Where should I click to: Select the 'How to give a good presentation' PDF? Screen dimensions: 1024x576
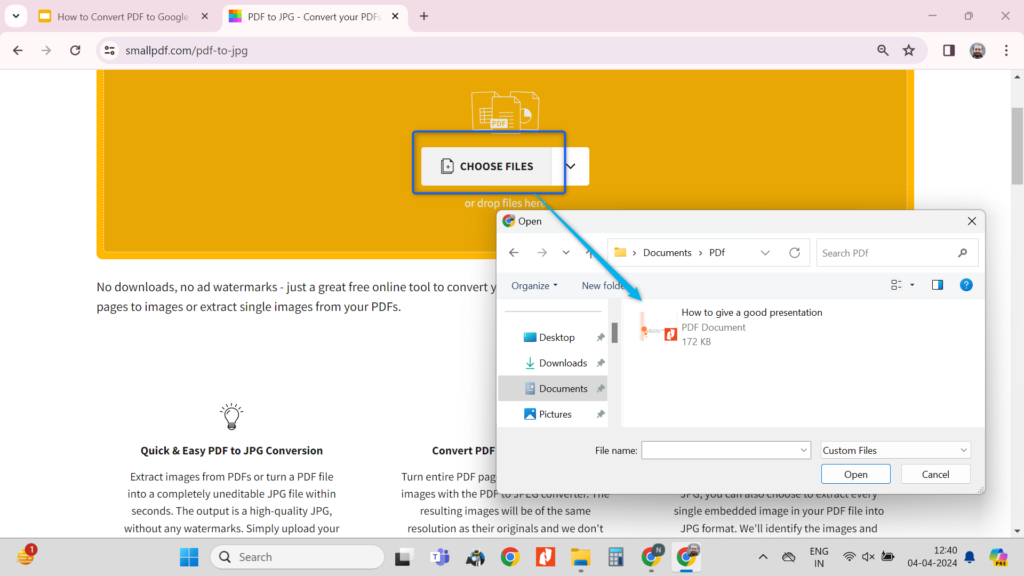(x=751, y=320)
